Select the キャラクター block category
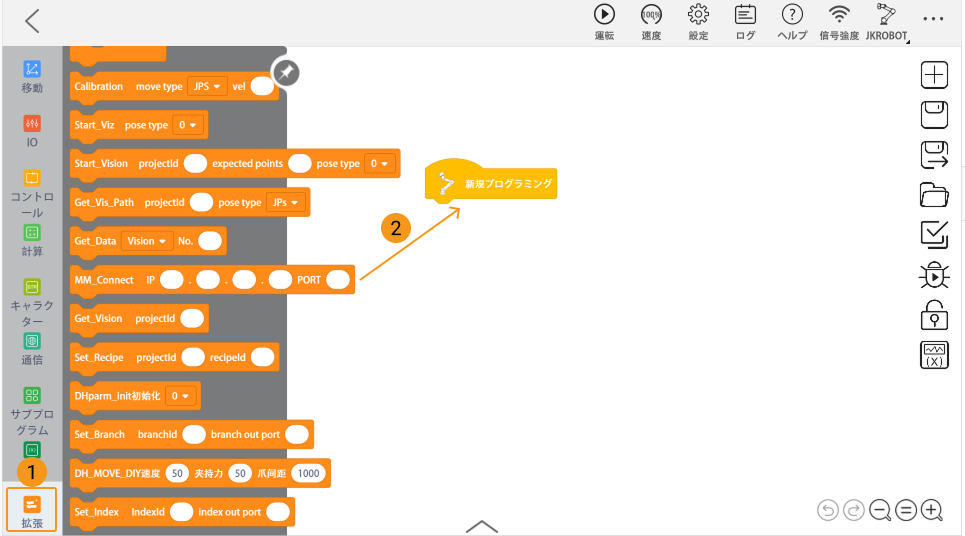Screen dimensions: 965x536 click(x=32, y=303)
